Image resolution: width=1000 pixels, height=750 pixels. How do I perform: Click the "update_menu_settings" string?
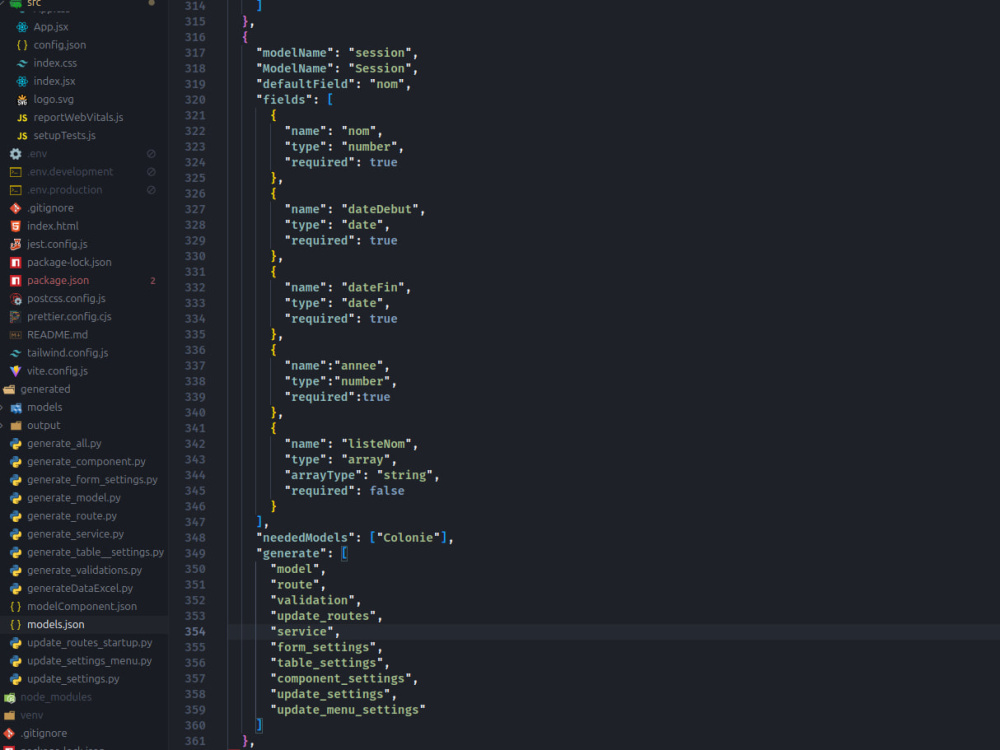coord(348,710)
